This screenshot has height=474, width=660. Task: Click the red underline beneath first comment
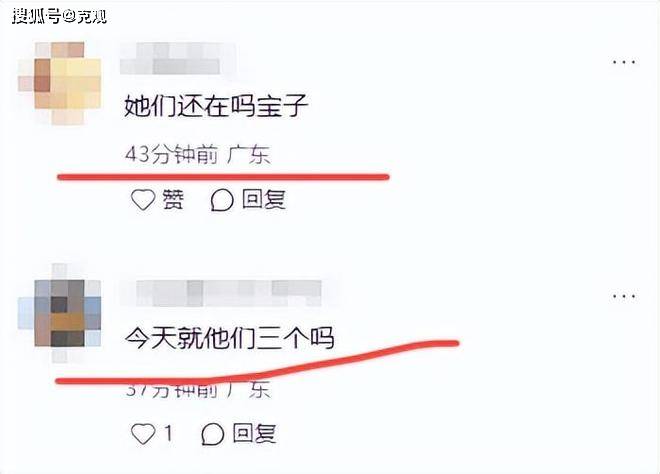(x=223, y=177)
